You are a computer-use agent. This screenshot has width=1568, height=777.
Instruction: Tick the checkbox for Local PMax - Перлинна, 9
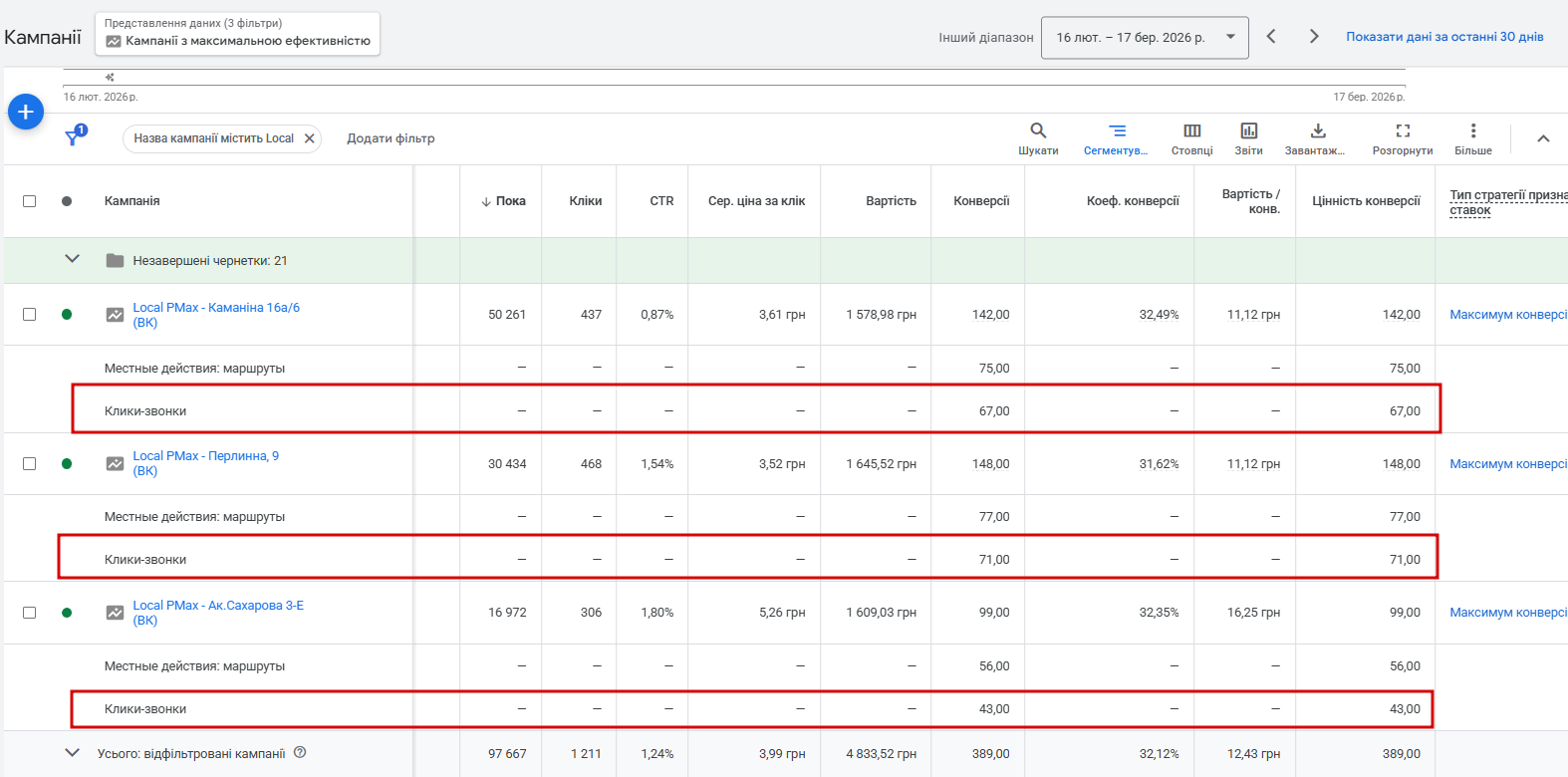29,464
